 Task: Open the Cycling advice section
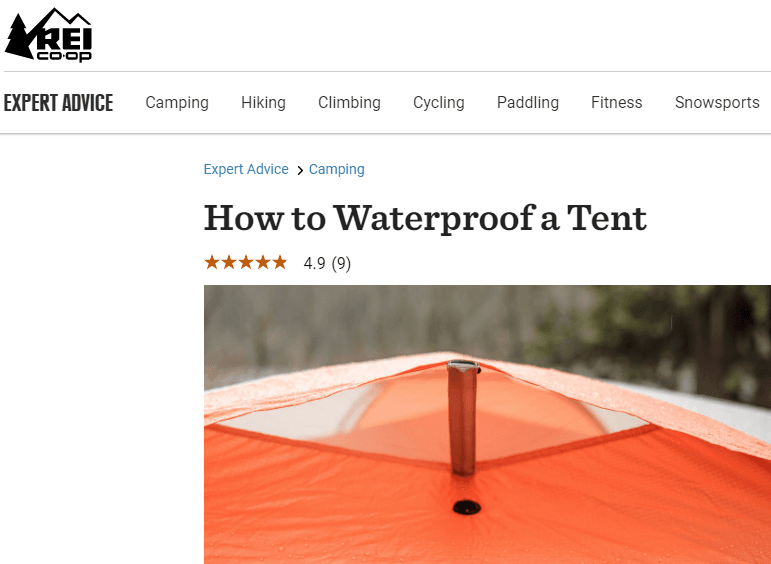pyautogui.click(x=438, y=103)
